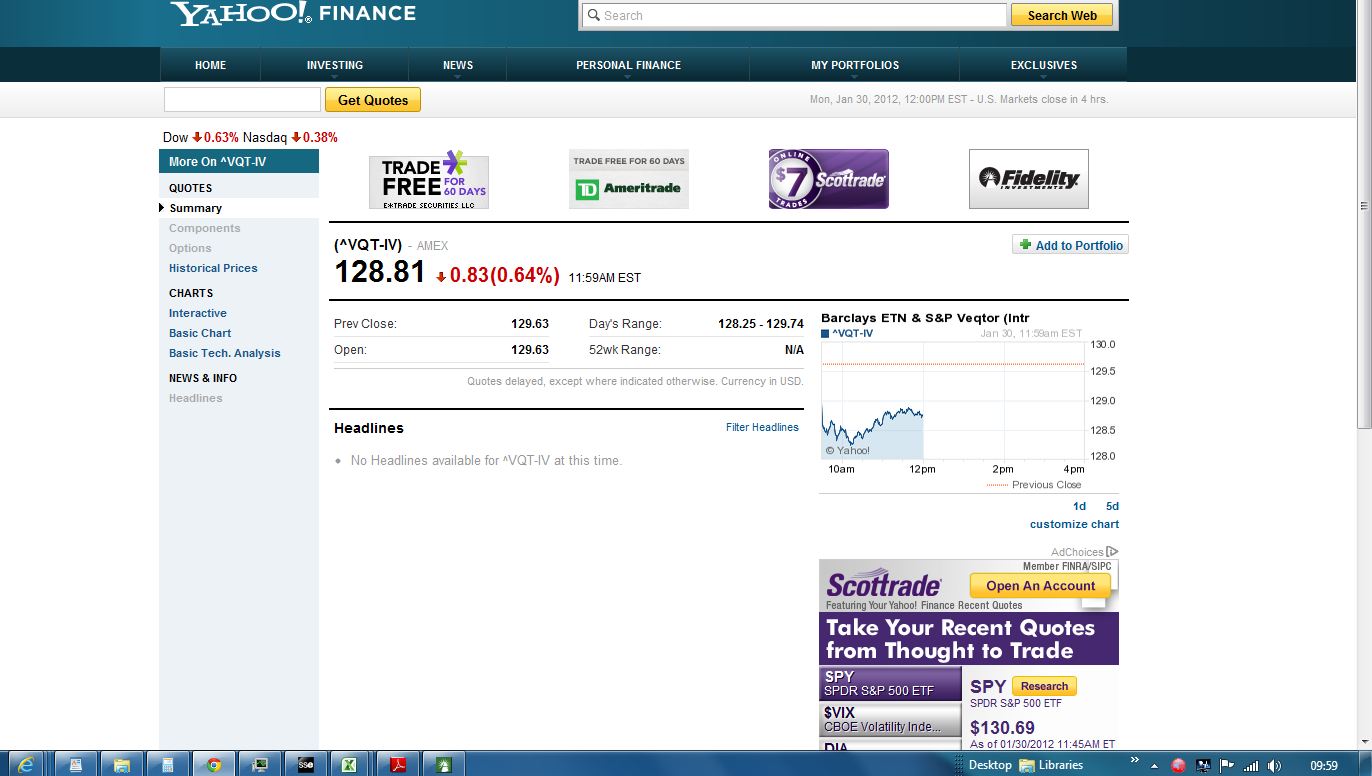Click the SPY Research button
Screen dimensions: 1372x776
point(1044,686)
